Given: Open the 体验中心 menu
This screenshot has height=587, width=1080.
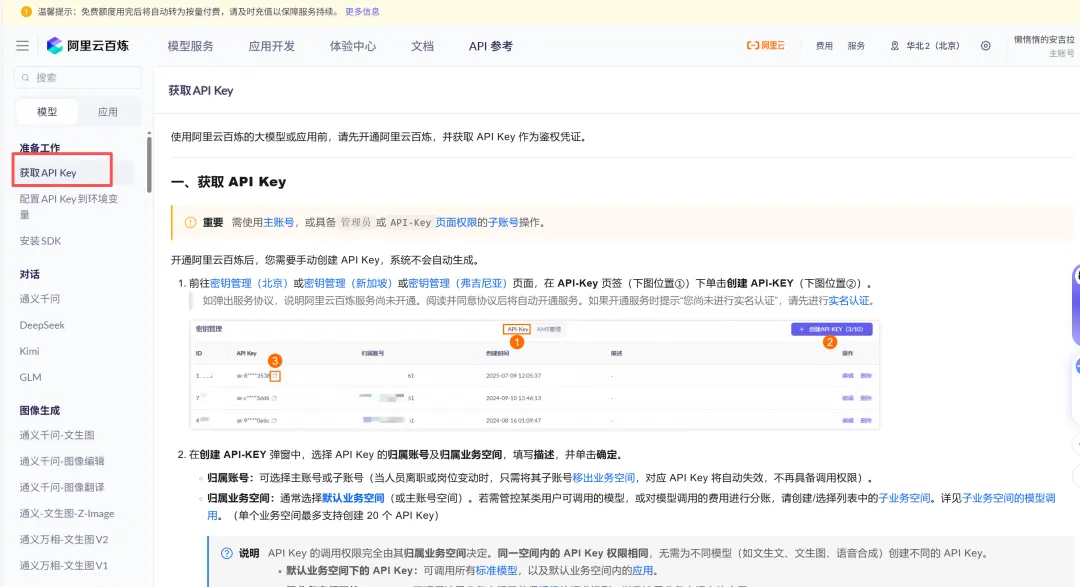Looking at the screenshot, I should (353, 46).
